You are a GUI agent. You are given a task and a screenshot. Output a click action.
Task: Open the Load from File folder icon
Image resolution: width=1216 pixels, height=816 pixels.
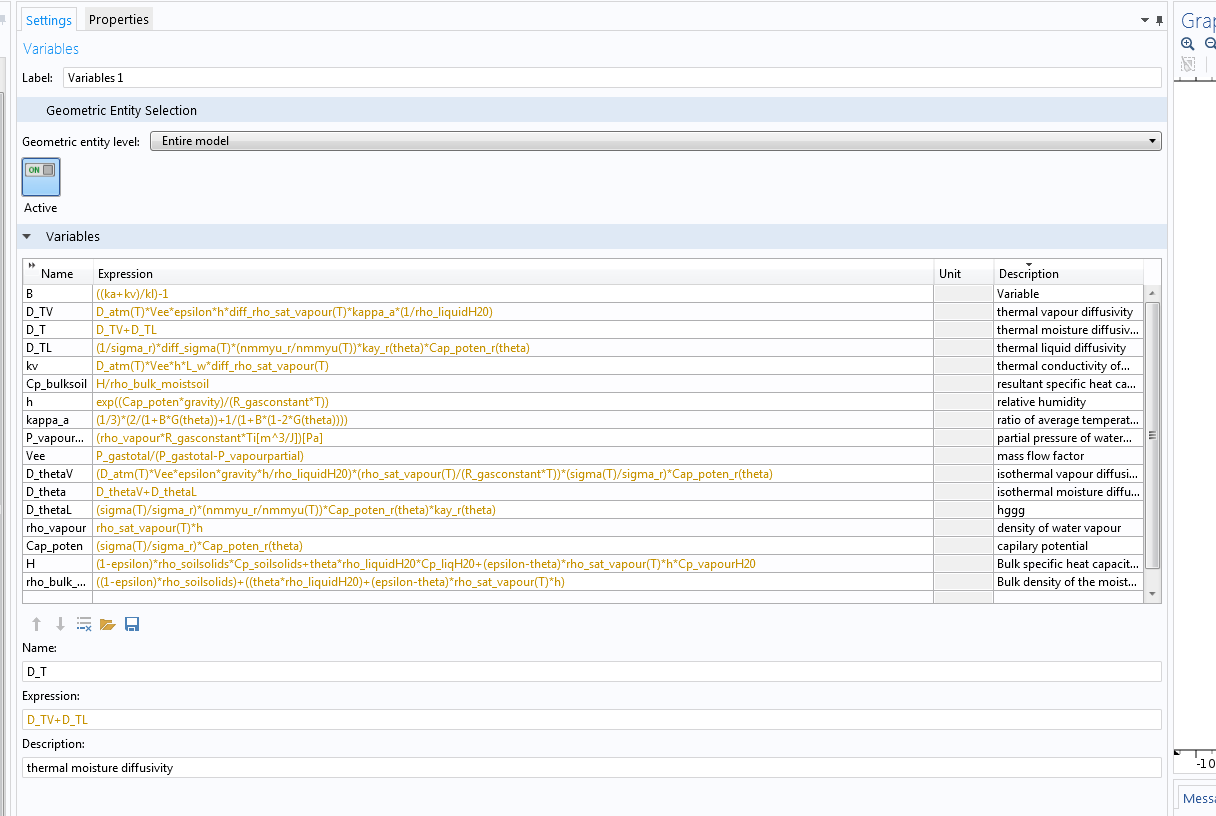[x=108, y=624]
